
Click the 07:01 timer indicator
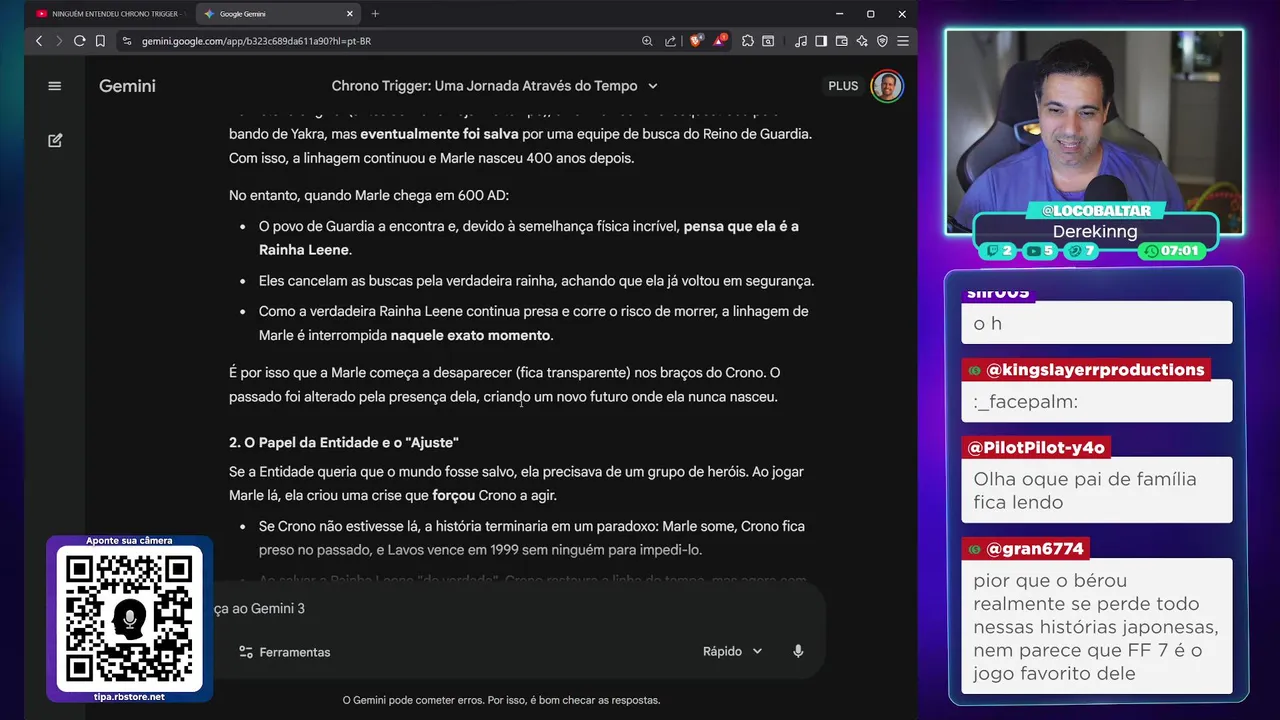pos(1172,251)
